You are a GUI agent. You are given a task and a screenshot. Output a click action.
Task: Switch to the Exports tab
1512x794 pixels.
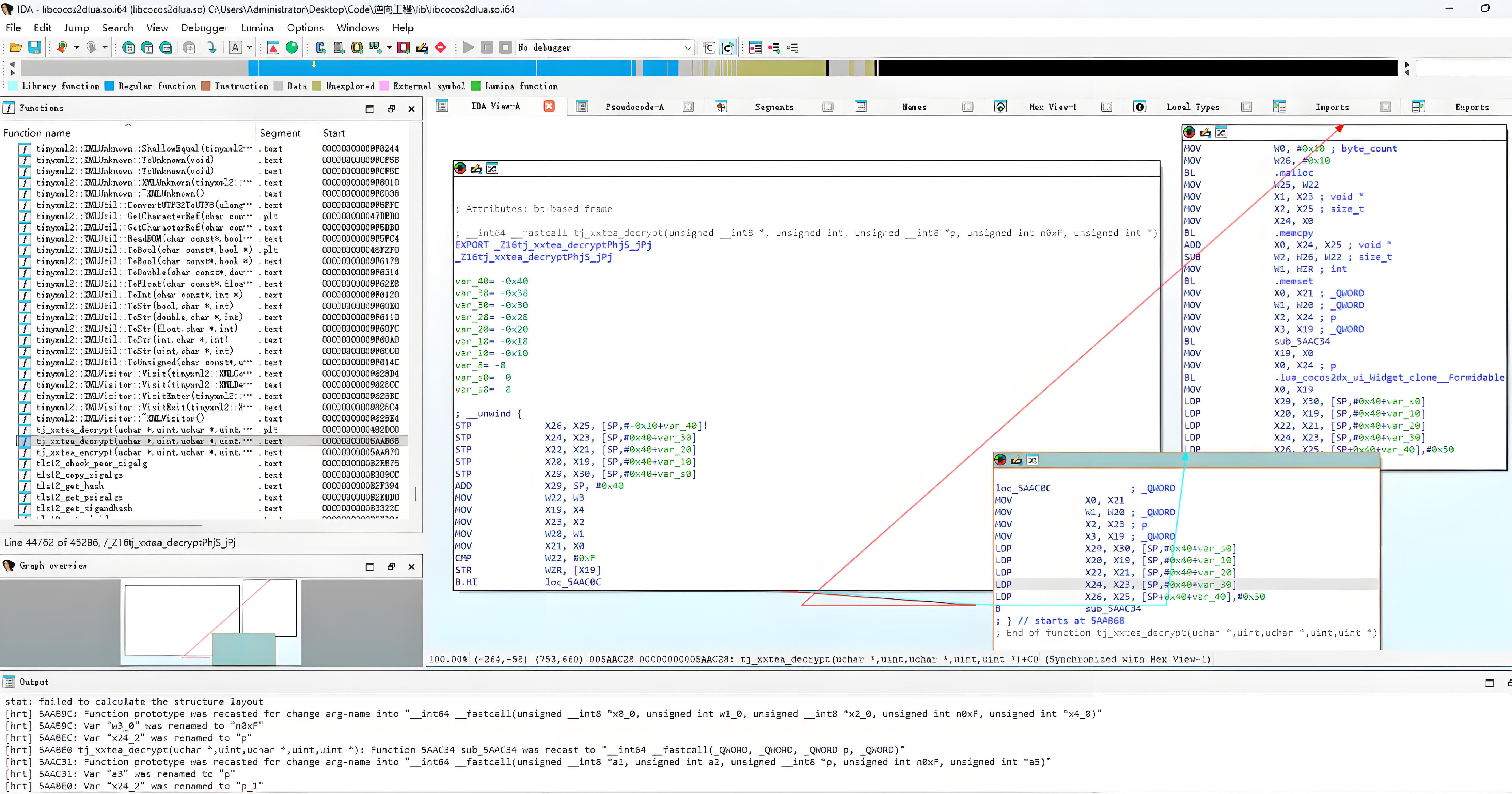point(1471,107)
